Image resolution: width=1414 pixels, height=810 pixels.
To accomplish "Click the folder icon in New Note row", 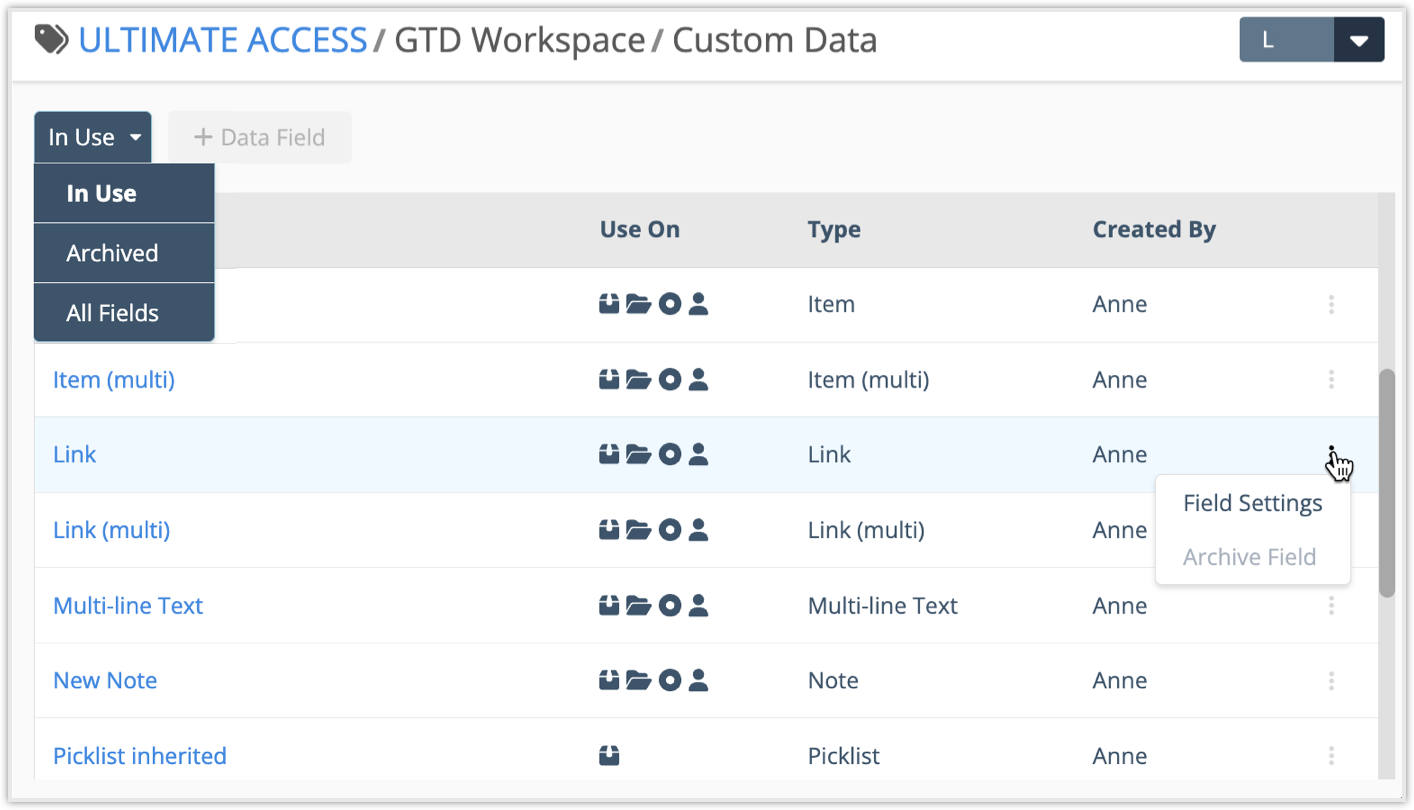I will pyautogui.click(x=640, y=680).
